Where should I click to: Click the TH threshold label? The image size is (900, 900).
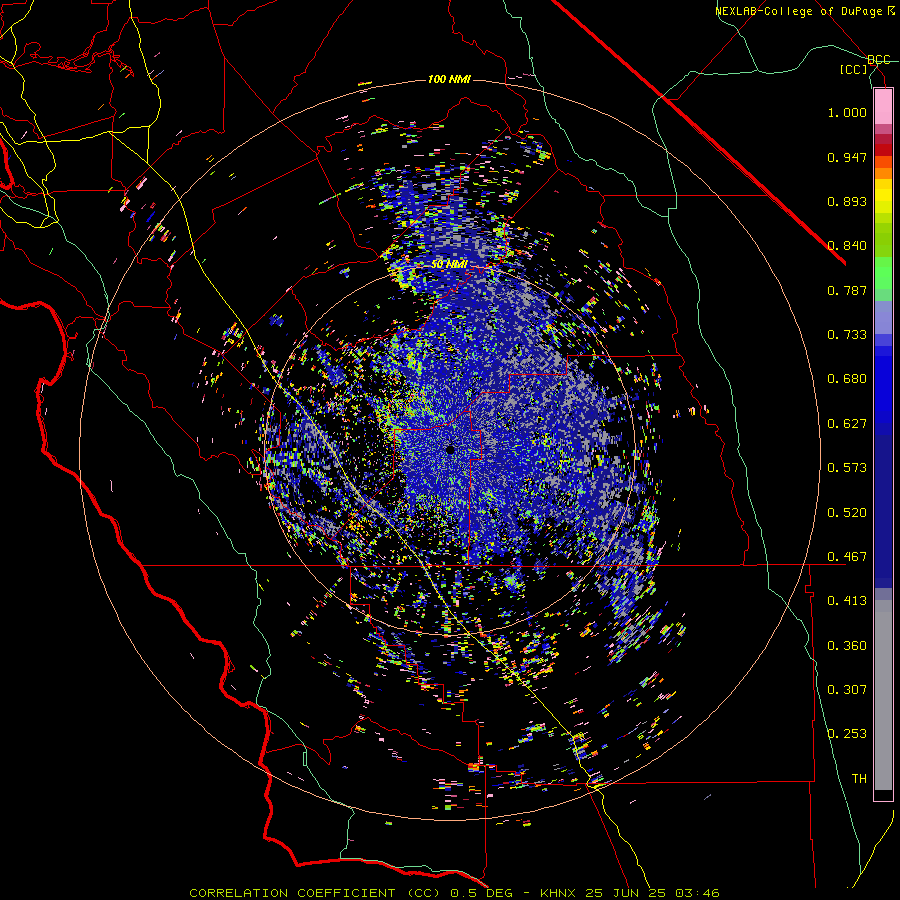click(859, 779)
